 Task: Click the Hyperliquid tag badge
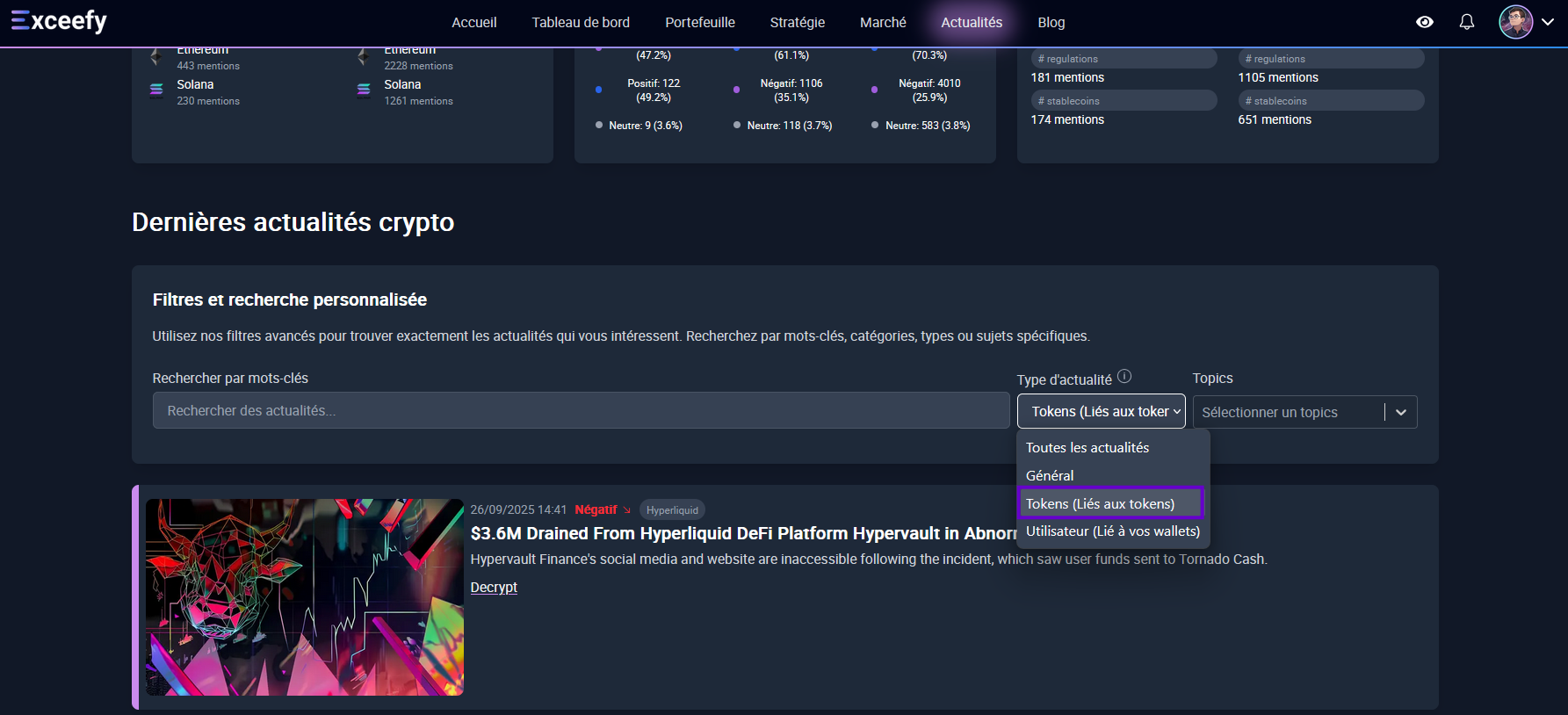(672, 510)
